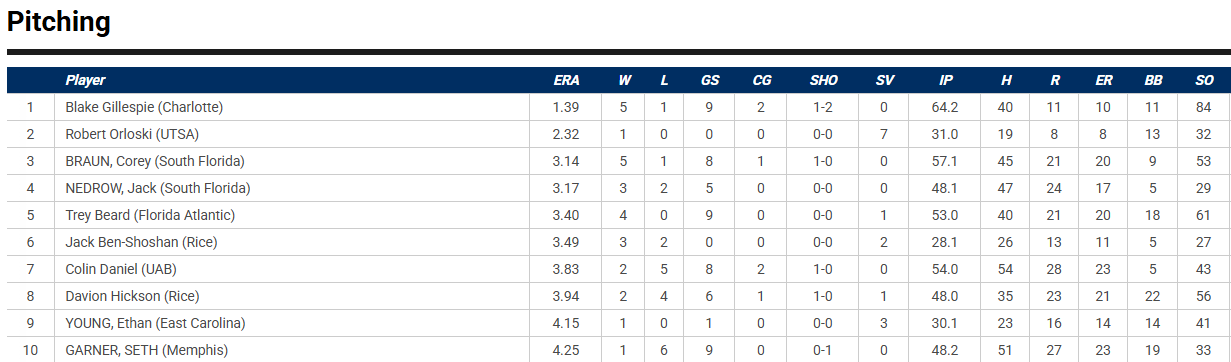Image resolution: width=1231 pixels, height=362 pixels.
Task: Select NEDROW, Jack (South Florida) entry
Action: 158,188
